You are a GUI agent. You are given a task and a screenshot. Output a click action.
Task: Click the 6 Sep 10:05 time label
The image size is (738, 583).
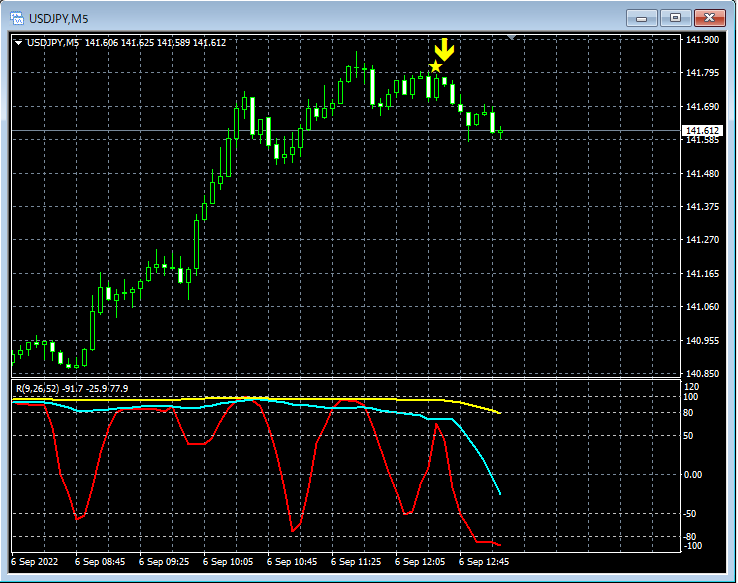coord(228,562)
